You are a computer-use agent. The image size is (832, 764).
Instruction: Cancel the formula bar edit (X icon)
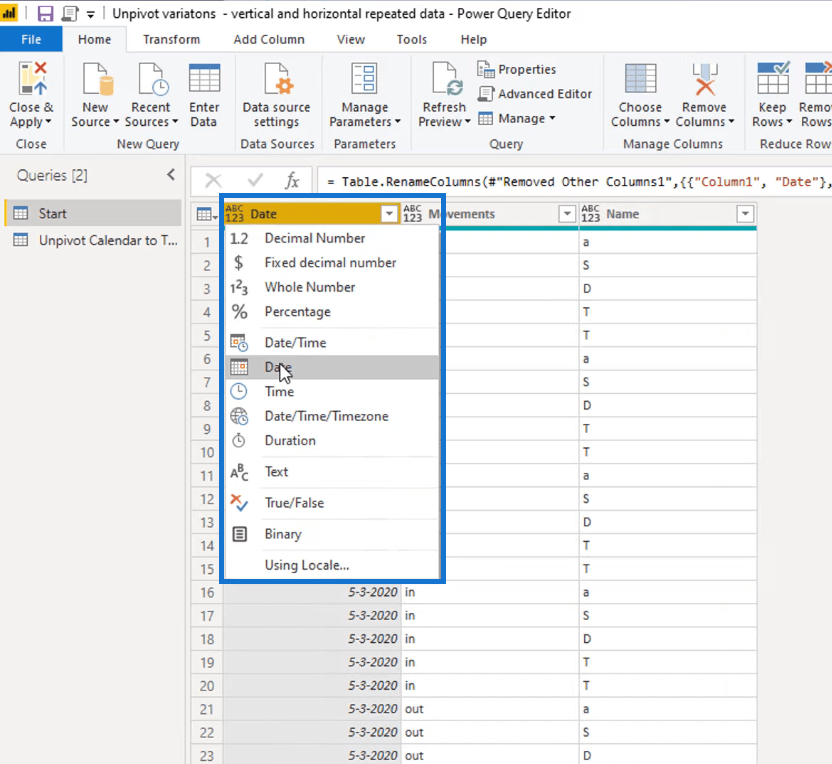pos(213,181)
